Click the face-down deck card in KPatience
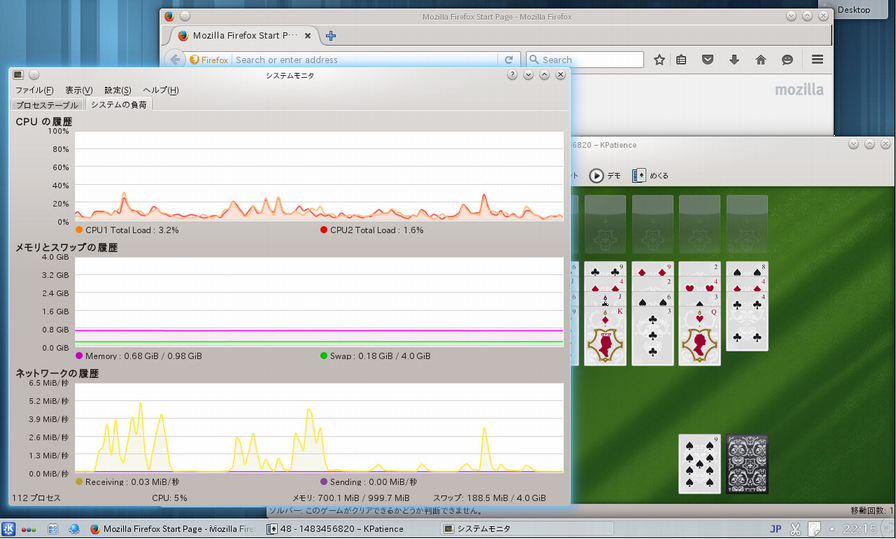 click(747, 464)
